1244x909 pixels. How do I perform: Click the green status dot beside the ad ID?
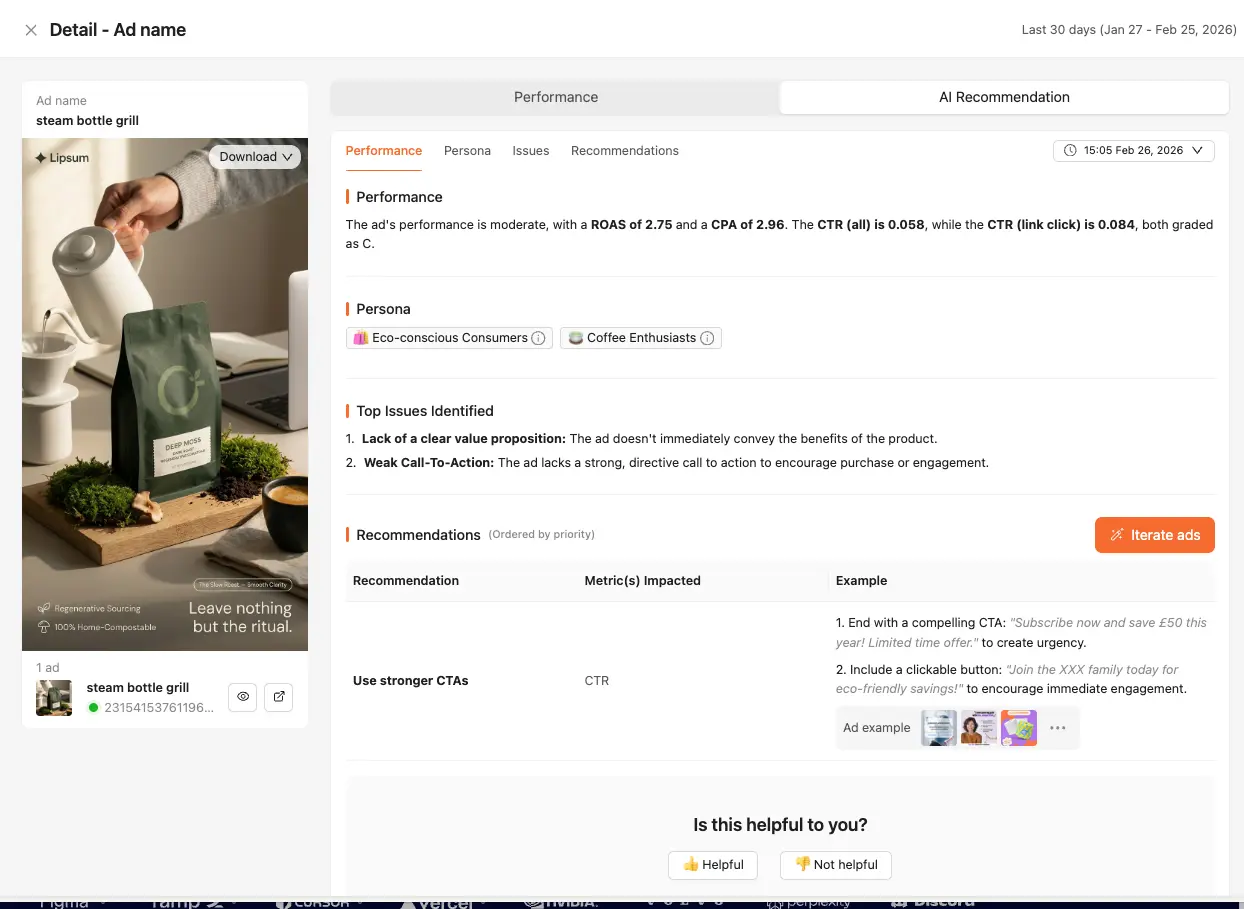[91, 706]
